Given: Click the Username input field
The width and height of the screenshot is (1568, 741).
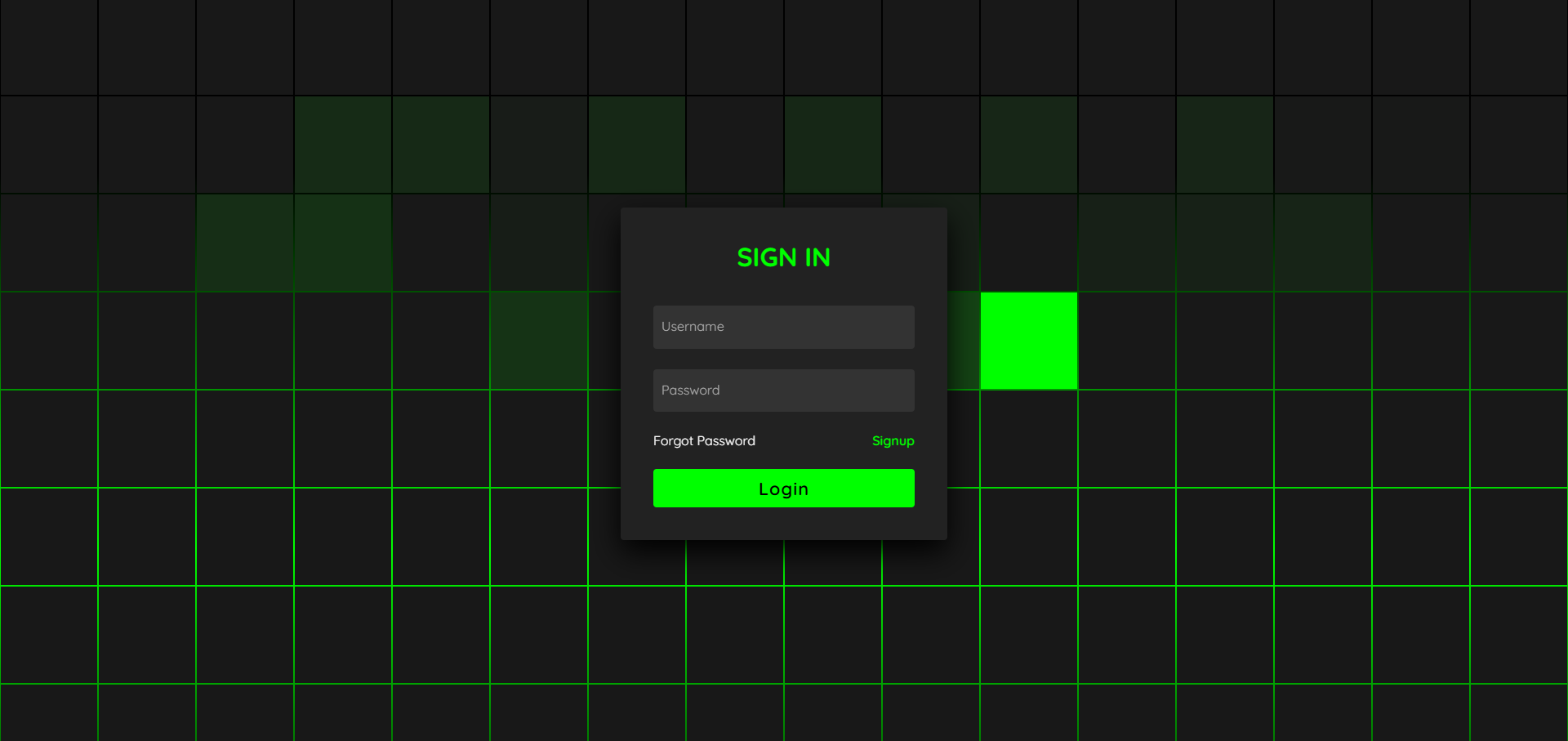Looking at the screenshot, I should [x=783, y=327].
